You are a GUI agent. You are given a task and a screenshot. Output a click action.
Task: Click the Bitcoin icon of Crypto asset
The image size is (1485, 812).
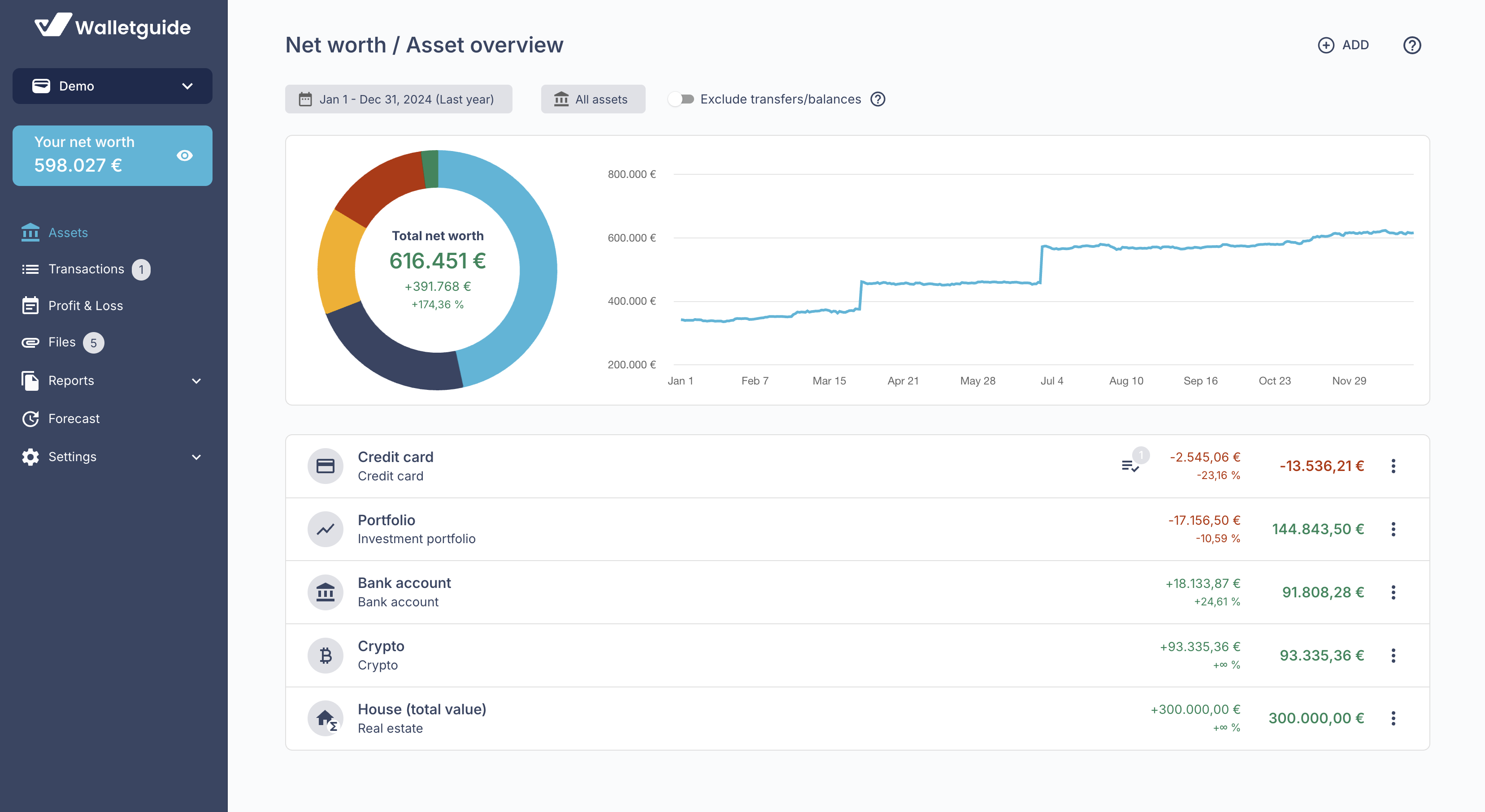pyautogui.click(x=325, y=655)
